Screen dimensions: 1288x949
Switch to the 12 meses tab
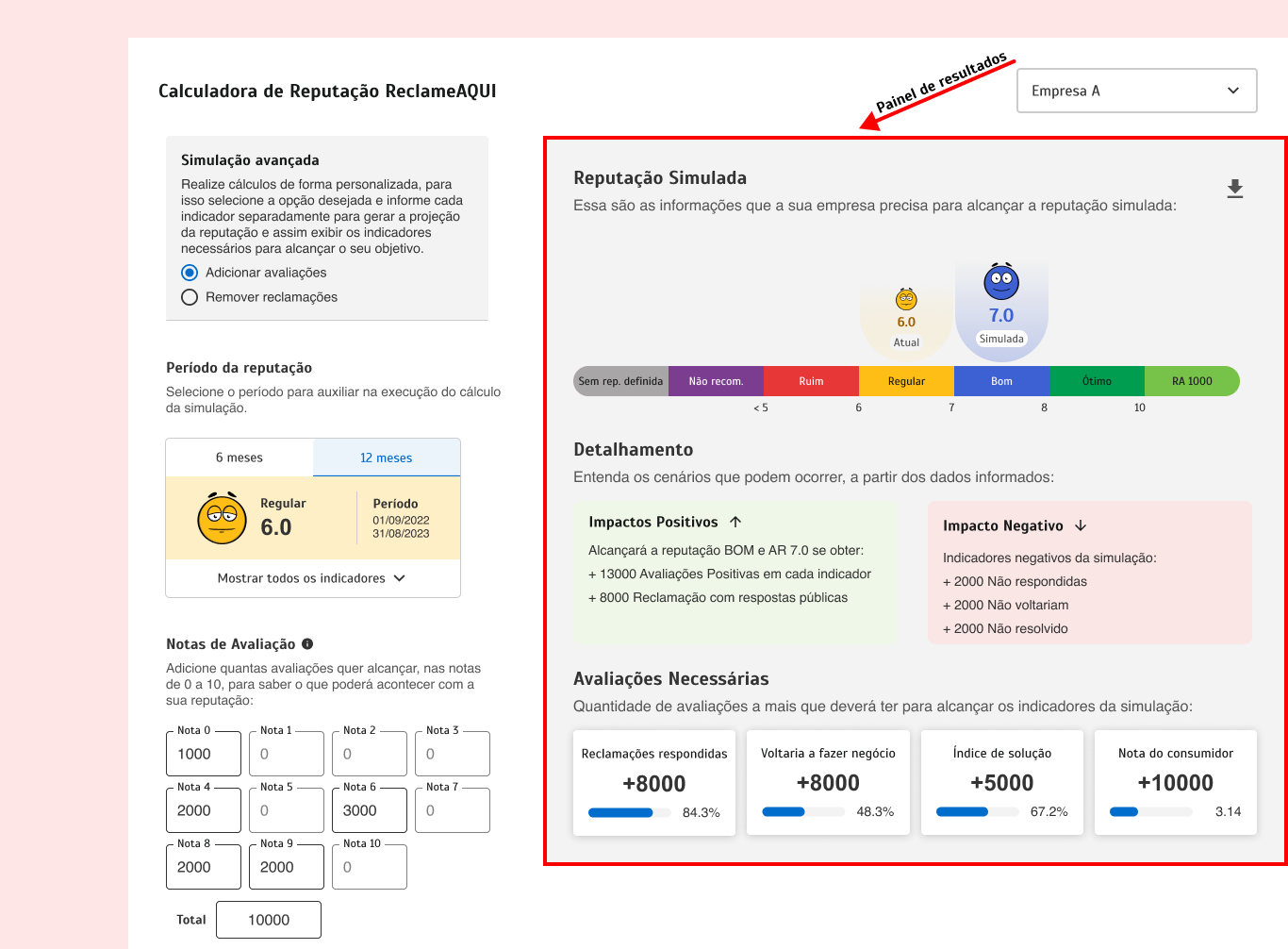[x=387, y=458]
